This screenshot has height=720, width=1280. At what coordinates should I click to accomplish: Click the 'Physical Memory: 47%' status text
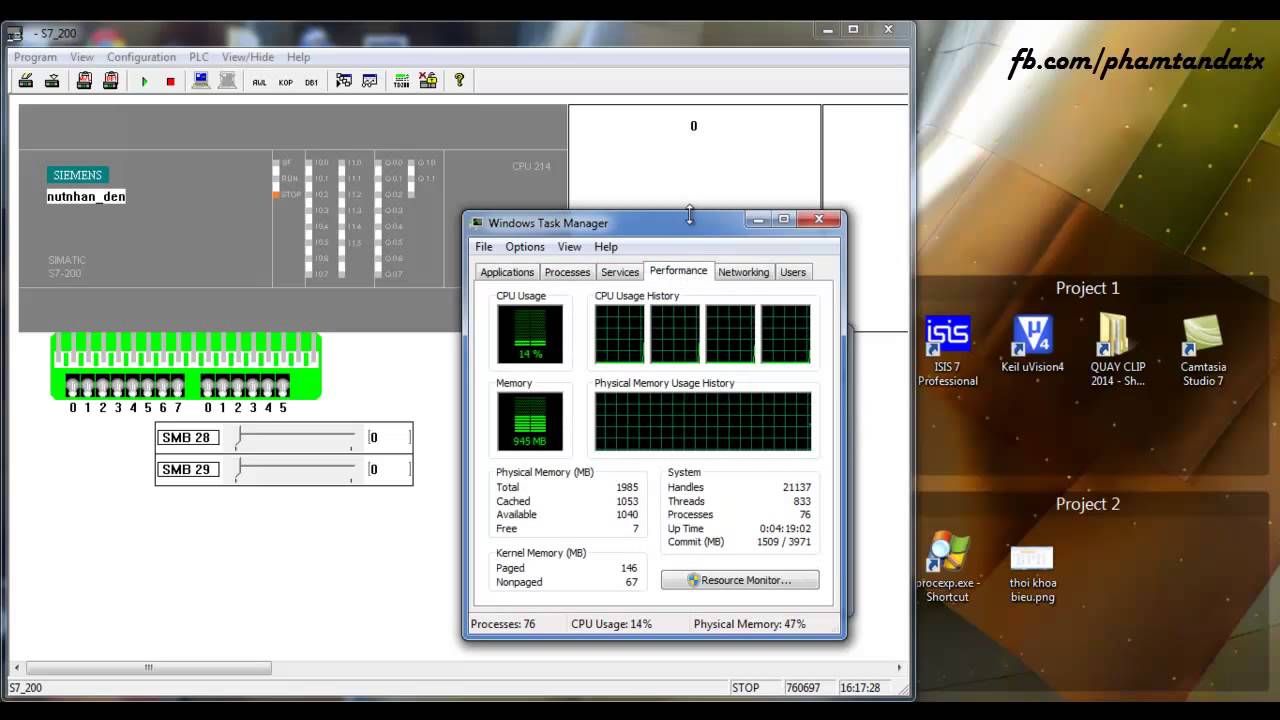click(750, 624)
